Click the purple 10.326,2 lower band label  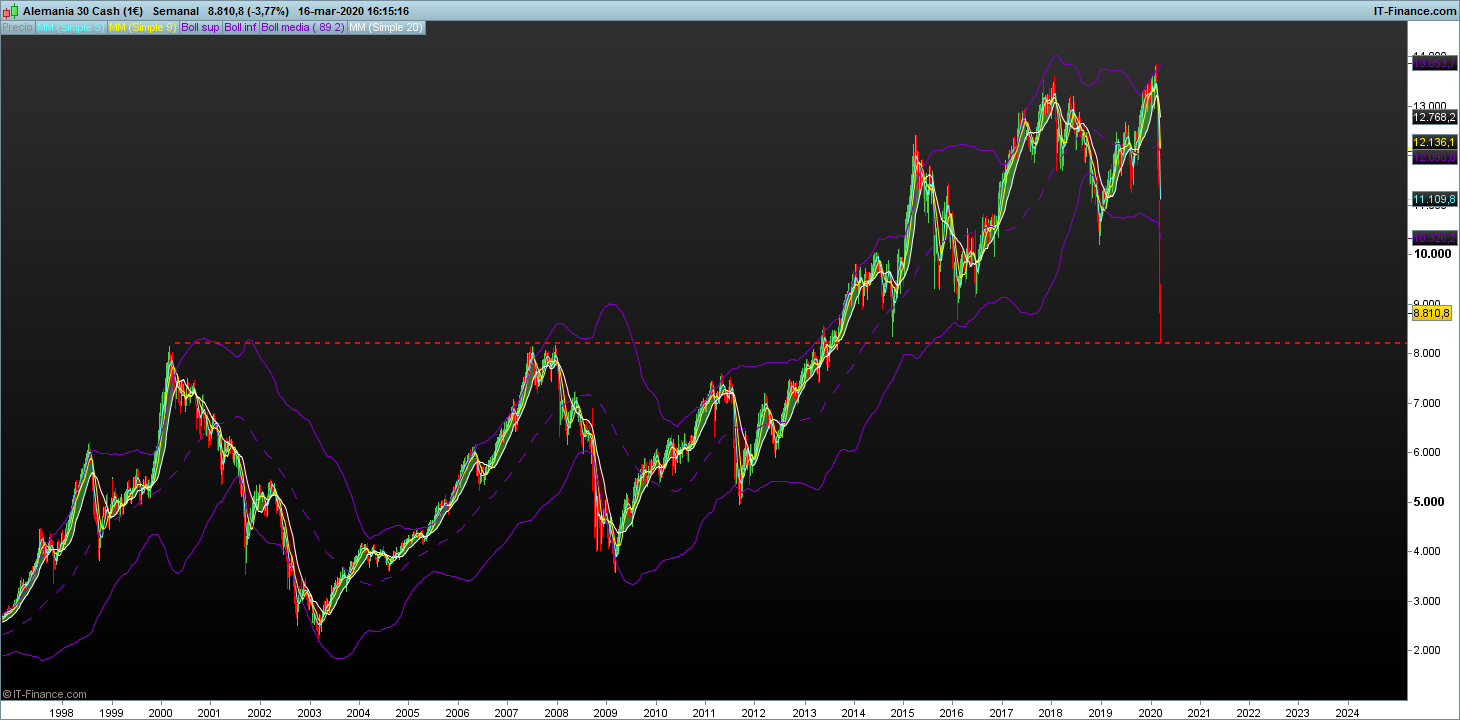coord(1433,237)
